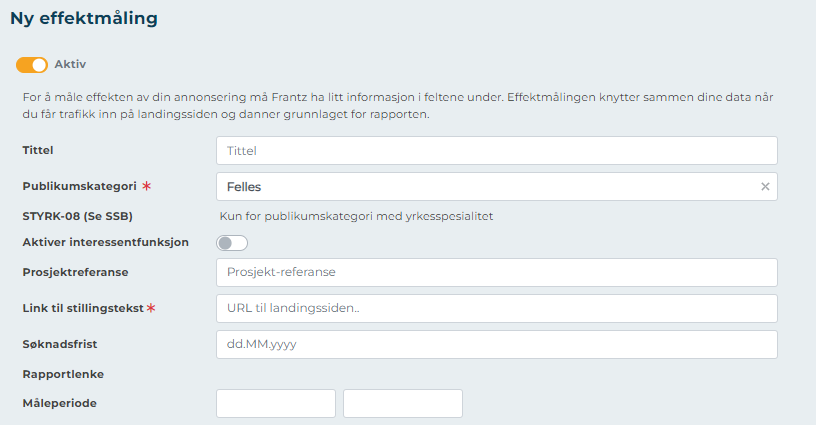The image size is (816, 425).
Task: Enable the Aktiver interessentfunksjon switch
Action: pos(232,243)
